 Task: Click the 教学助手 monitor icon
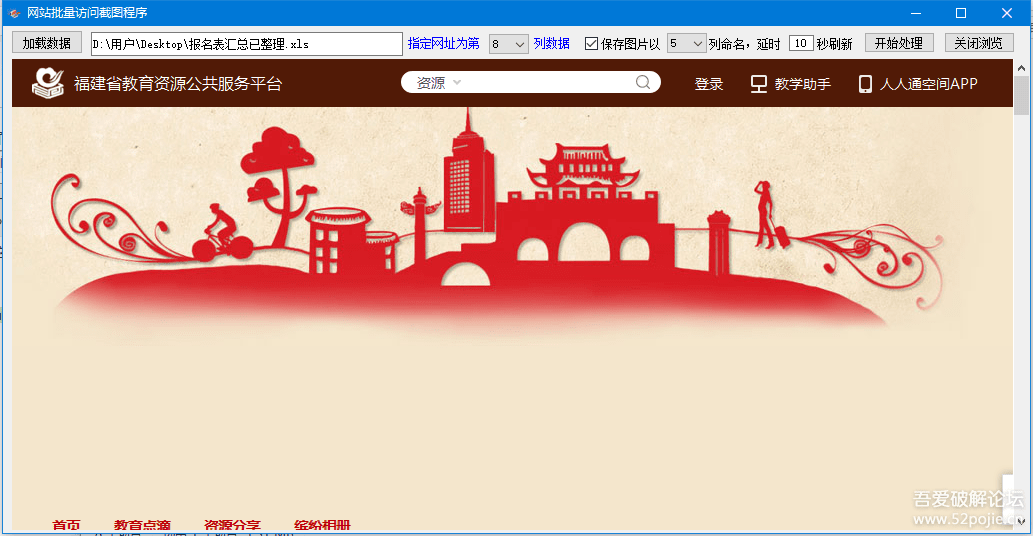coord(759,84)
